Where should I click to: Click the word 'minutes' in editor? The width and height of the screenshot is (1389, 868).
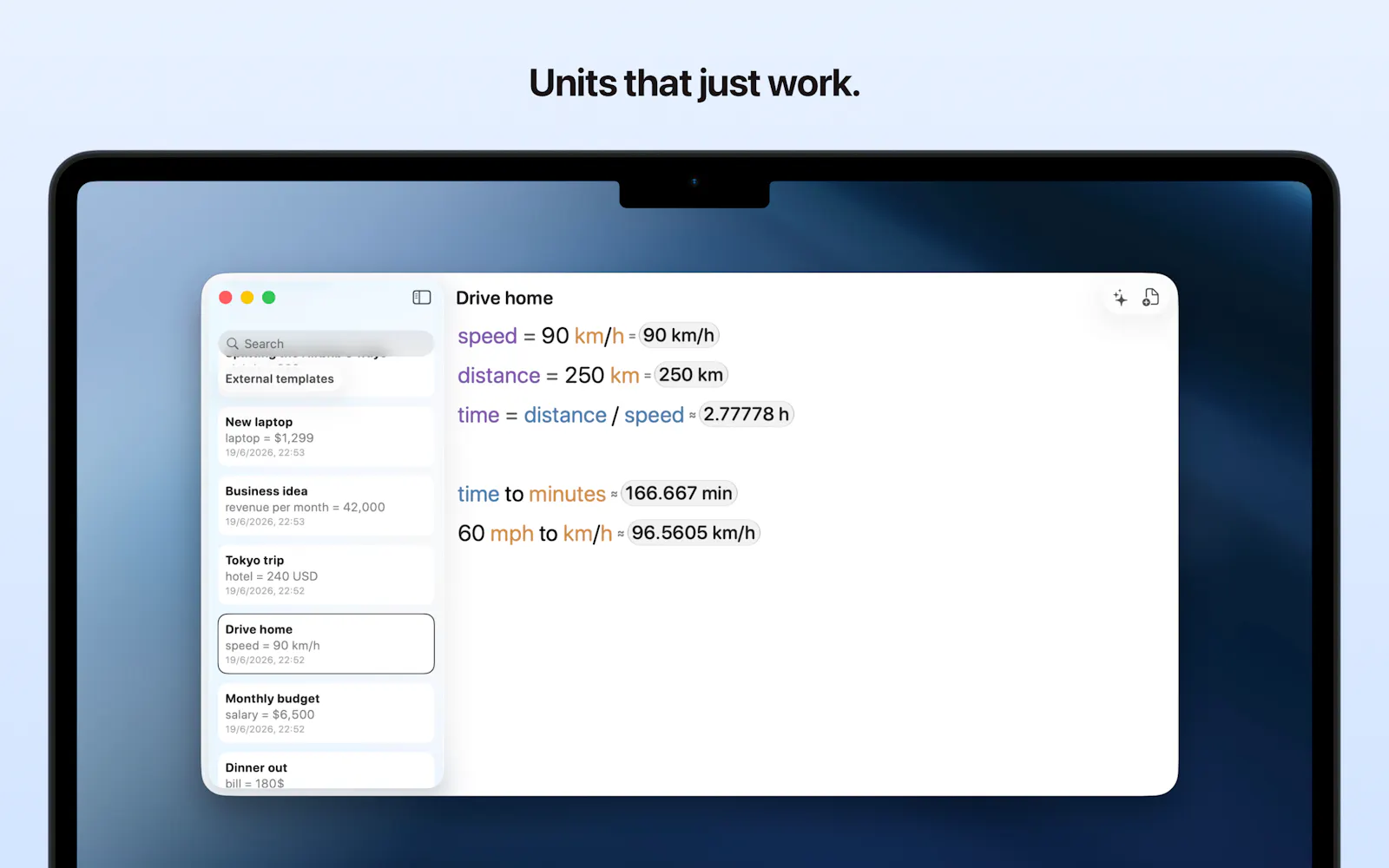click(x=568, y=495)
